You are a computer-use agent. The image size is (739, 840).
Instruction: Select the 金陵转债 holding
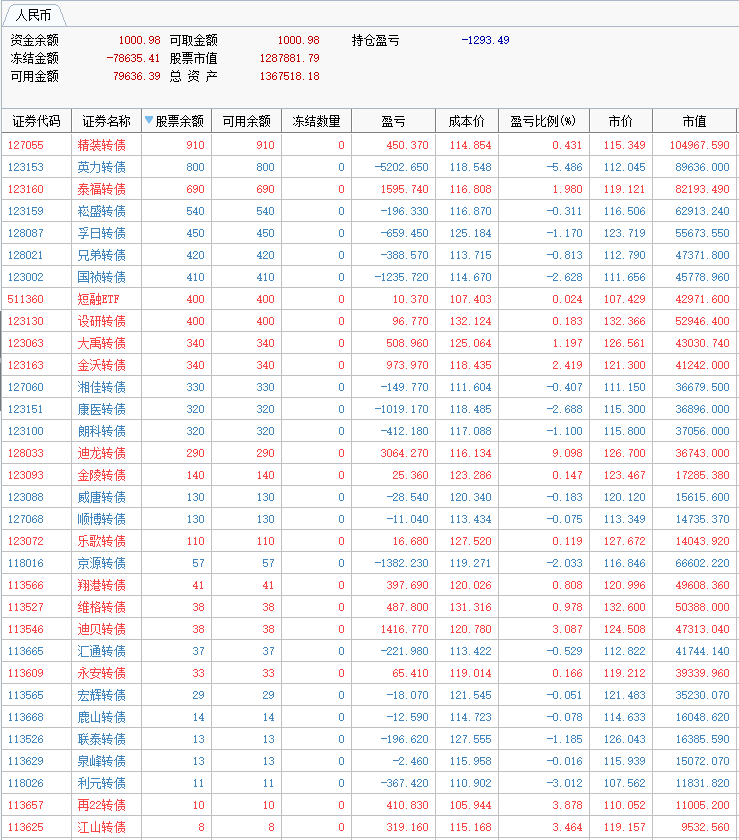[101, 475]
